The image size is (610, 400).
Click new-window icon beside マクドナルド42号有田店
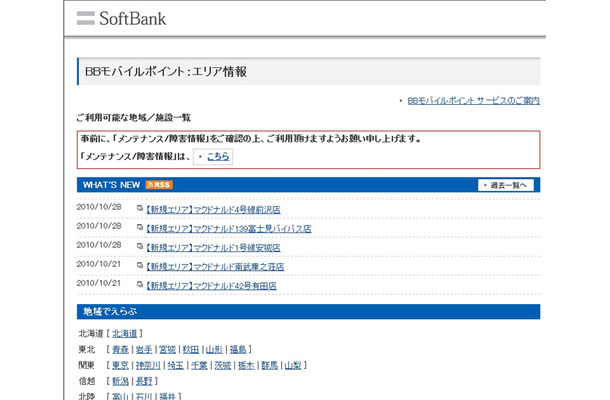coord(140,285)
